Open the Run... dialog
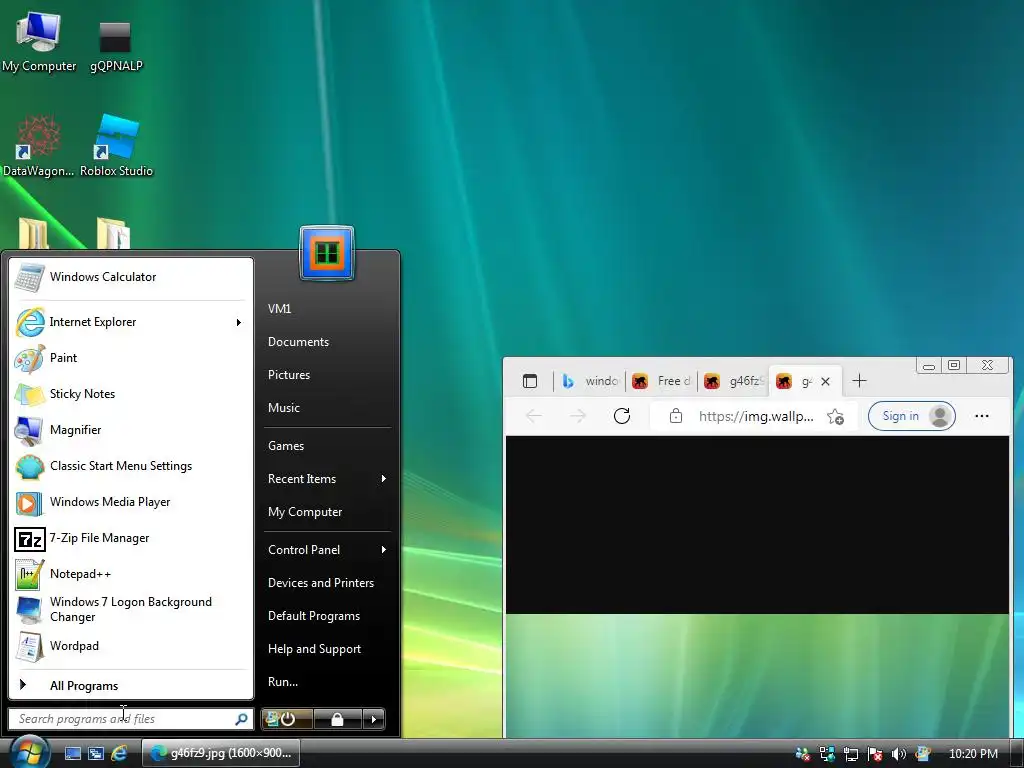The height and width of the screenshot is (768, 1024). [327, 682]
